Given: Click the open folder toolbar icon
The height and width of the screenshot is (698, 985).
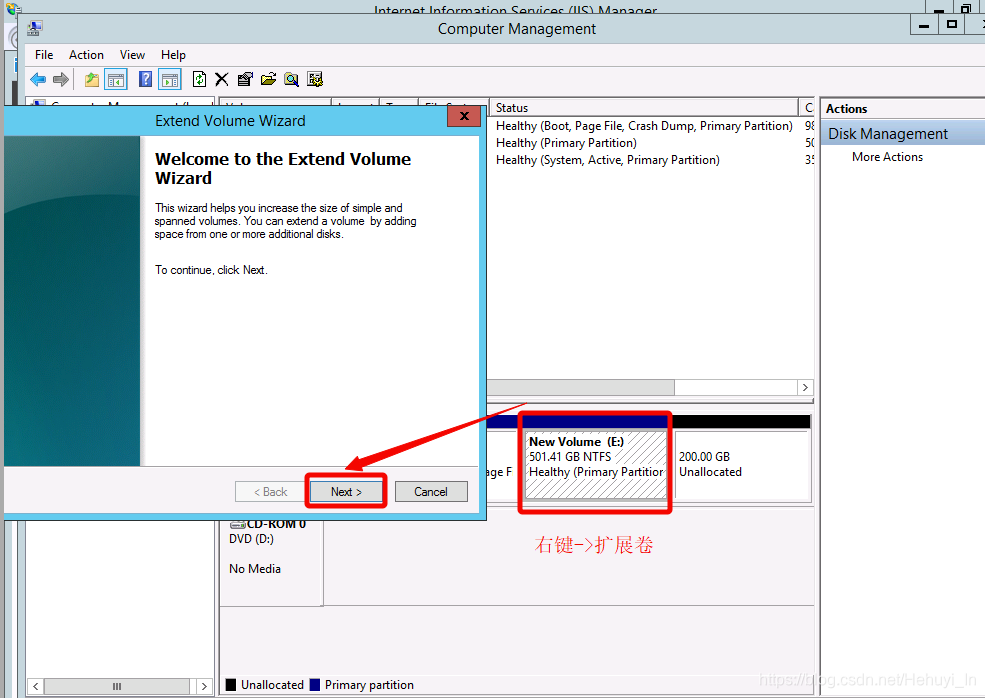Looking at the screenshot, I should pyautogui.click(x=268, y=79).
